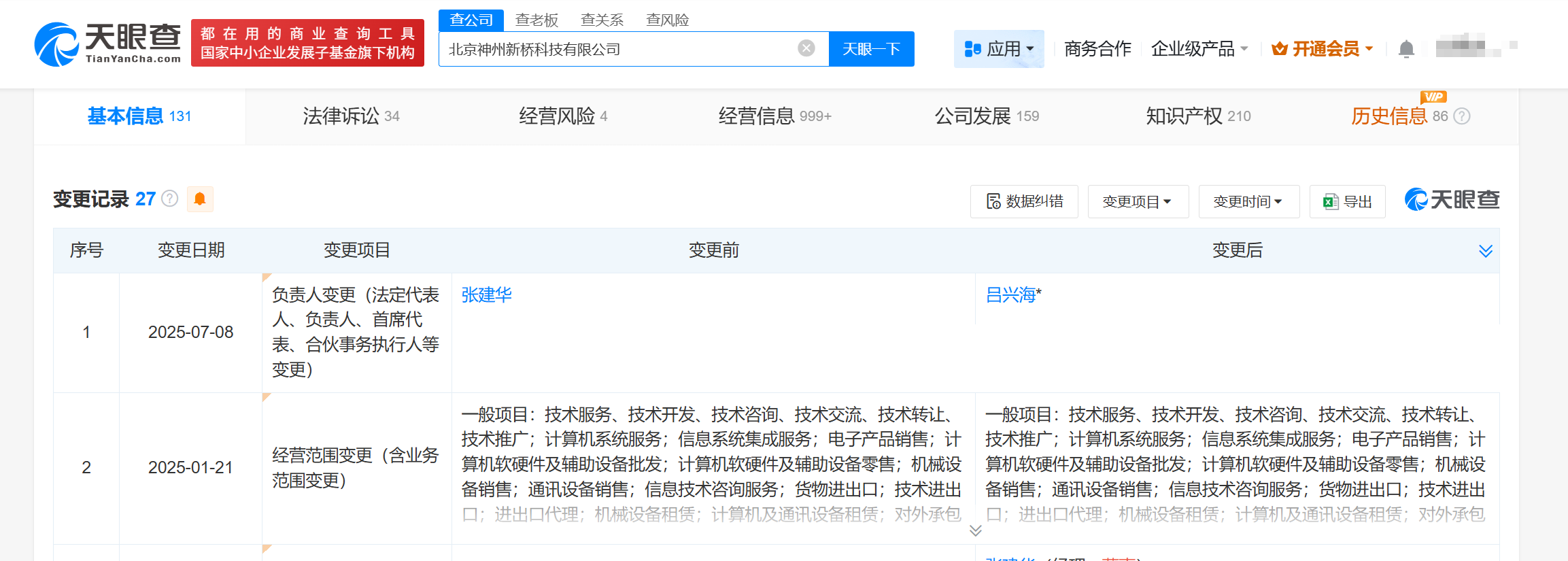Open the notifications bell in the header
The image size is (1568, 561).
(x=1406, y=49)
